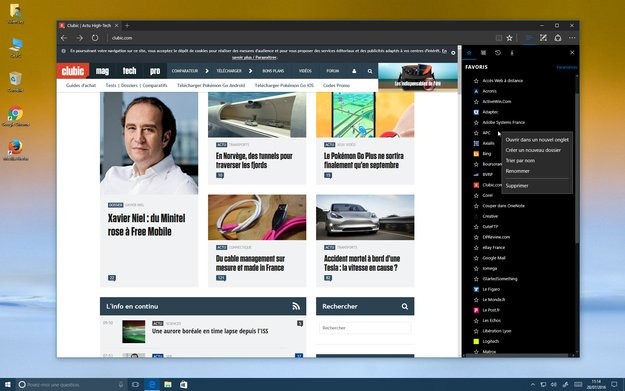Open the Windows Start menu
This screenshot has height=391, width=625.
click(8, 385)
